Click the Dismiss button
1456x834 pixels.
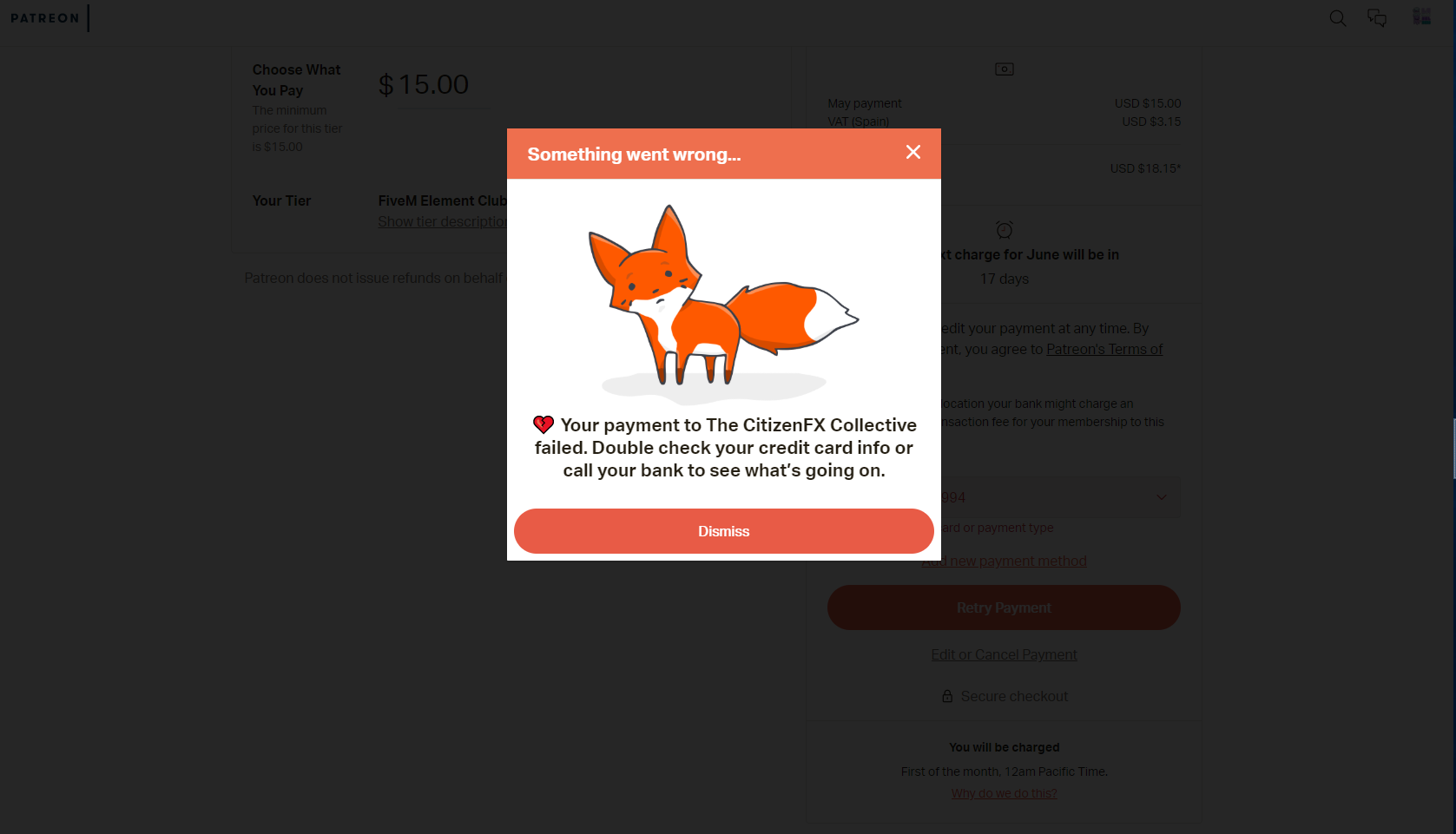pos(723,531)
